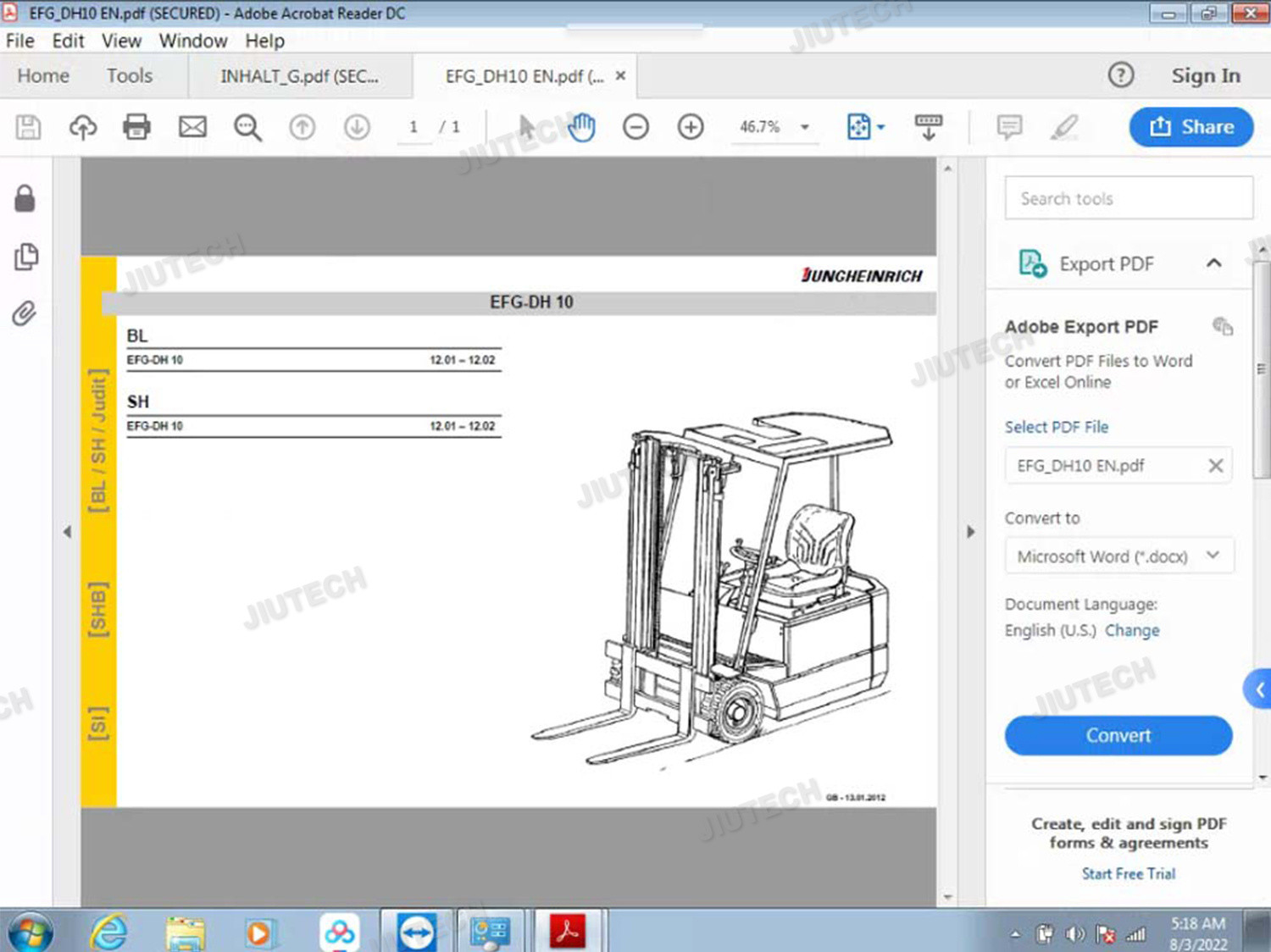This screenshot has height=952, width=1271.
Task: Change the document language
Action: [x=1132, y=630]
